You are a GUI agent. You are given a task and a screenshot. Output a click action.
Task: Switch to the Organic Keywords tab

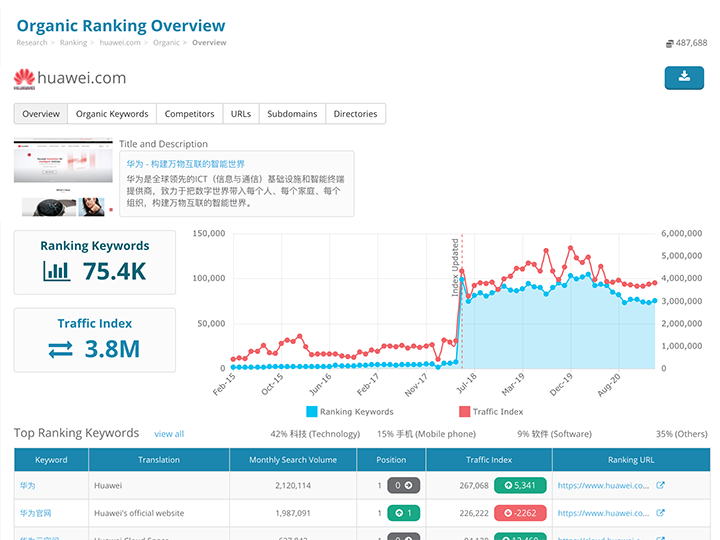[x=112, y=114]
